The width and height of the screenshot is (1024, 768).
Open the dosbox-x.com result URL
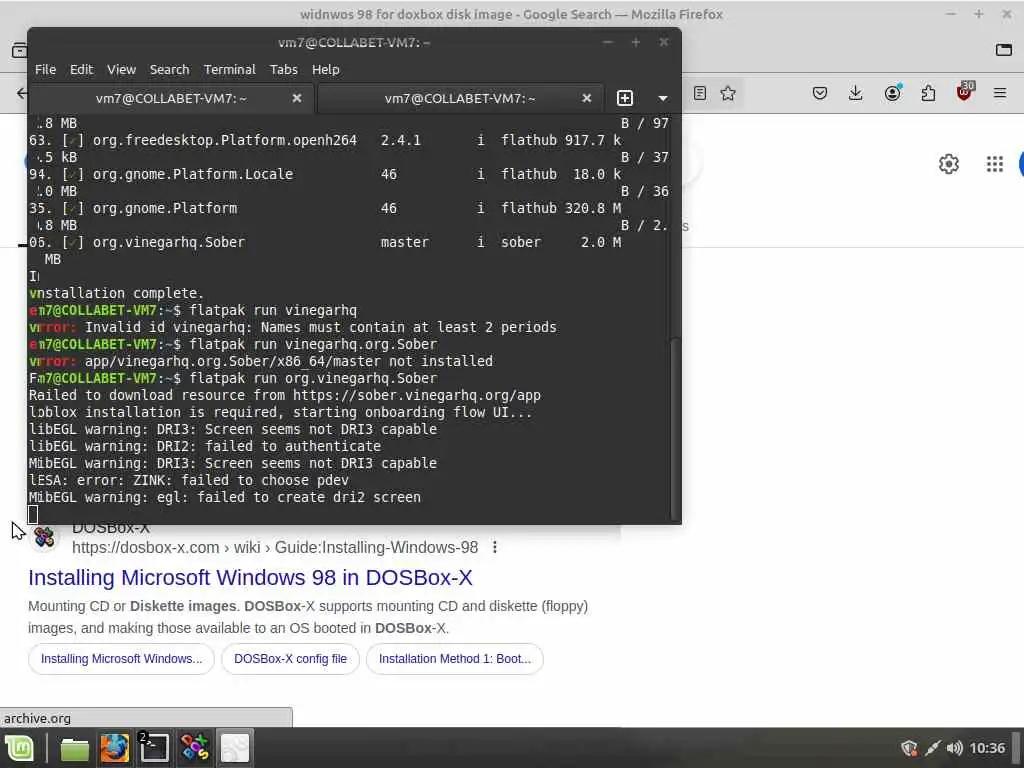275,547
